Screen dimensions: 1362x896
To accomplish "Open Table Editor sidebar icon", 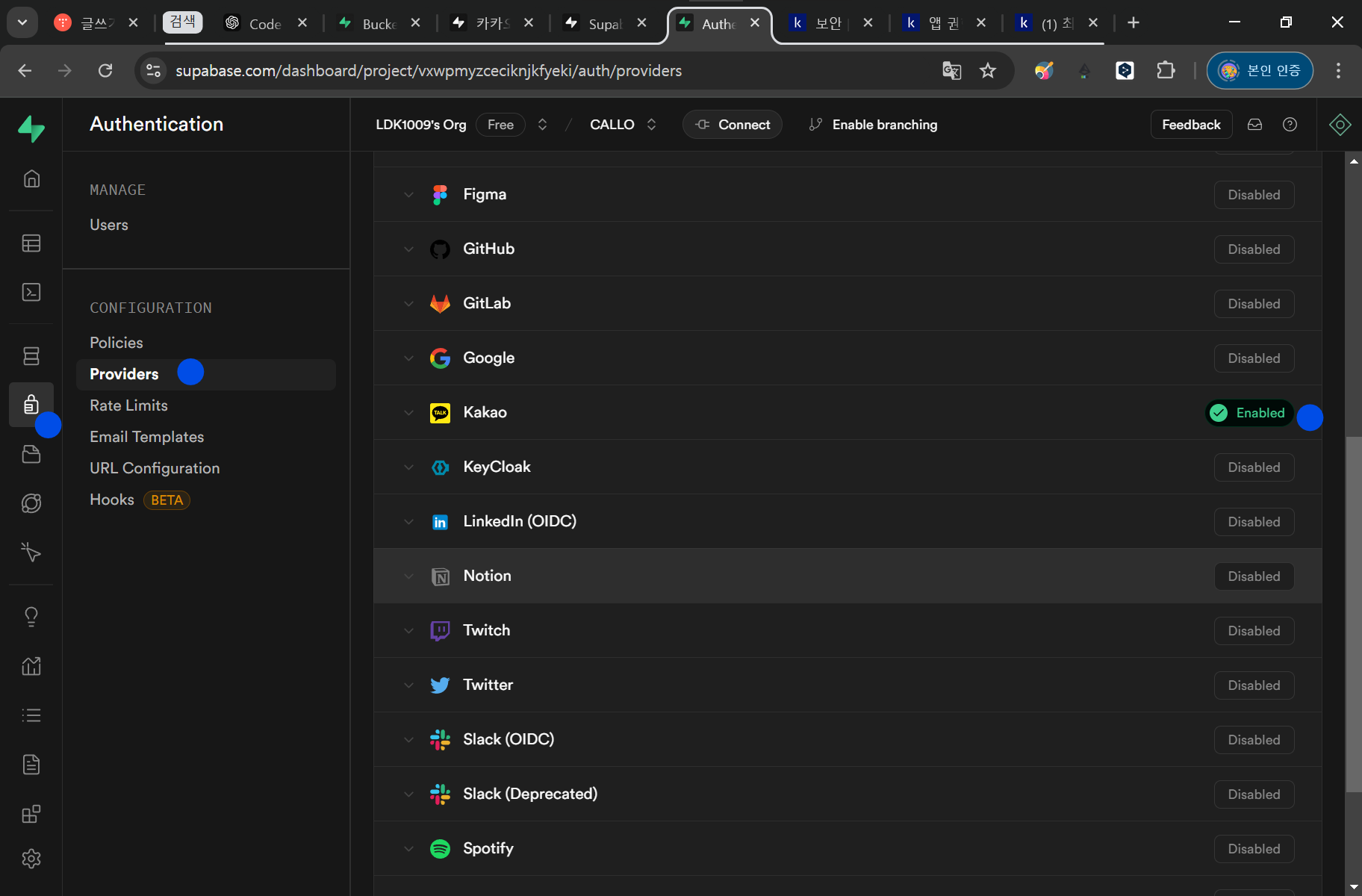I will click(31, 243).
